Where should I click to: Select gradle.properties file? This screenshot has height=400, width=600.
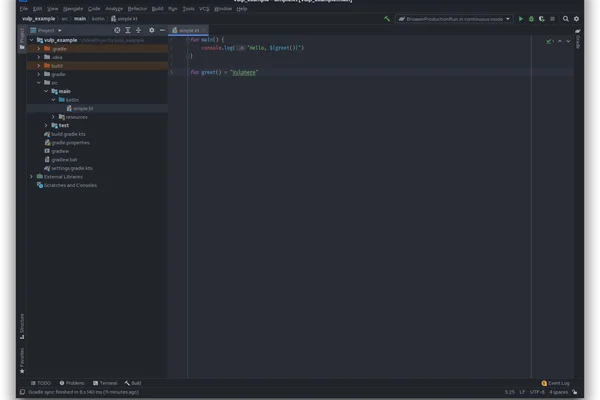[x=70, y=142]
